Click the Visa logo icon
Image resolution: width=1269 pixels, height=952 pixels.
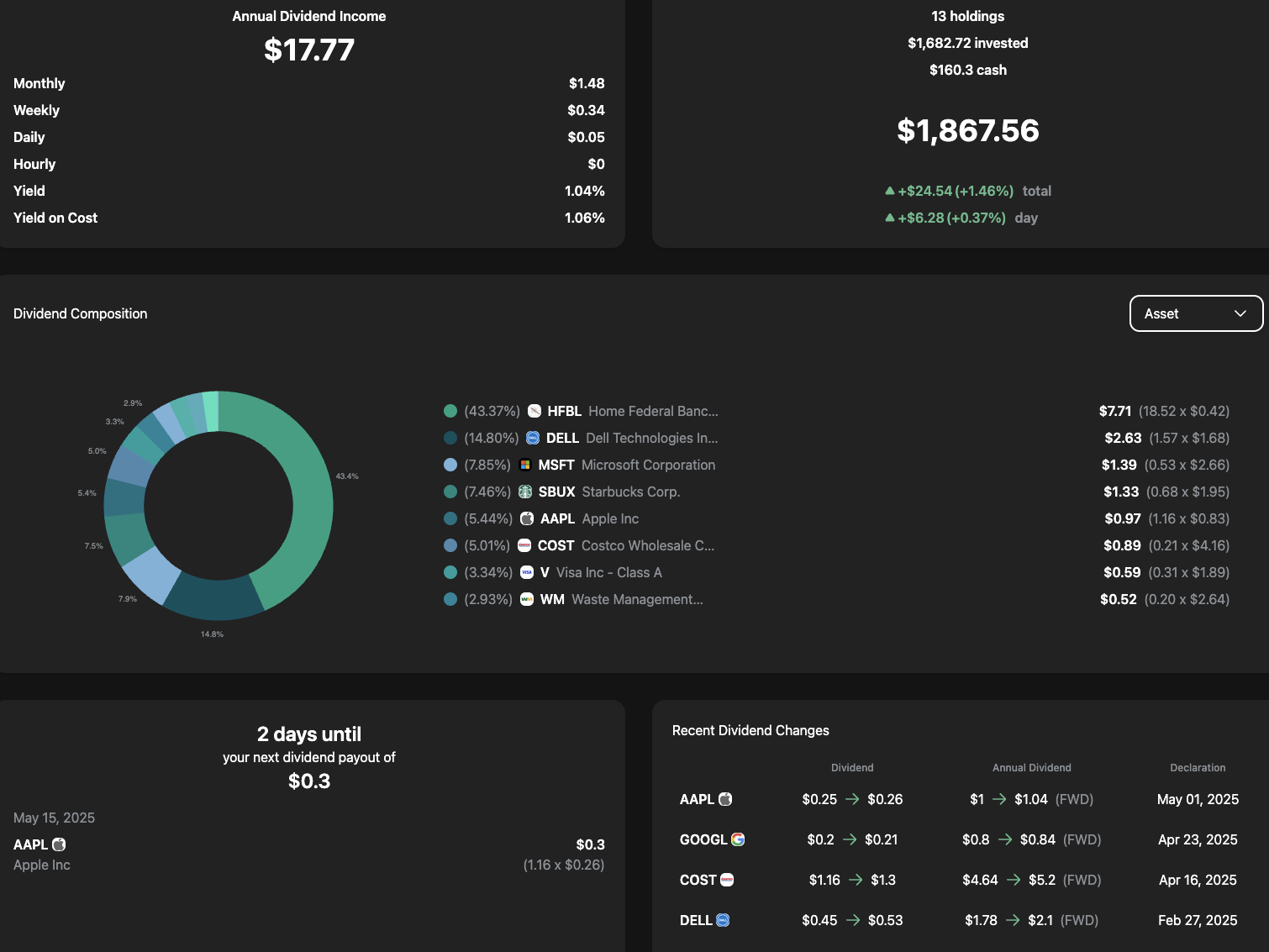527,572
